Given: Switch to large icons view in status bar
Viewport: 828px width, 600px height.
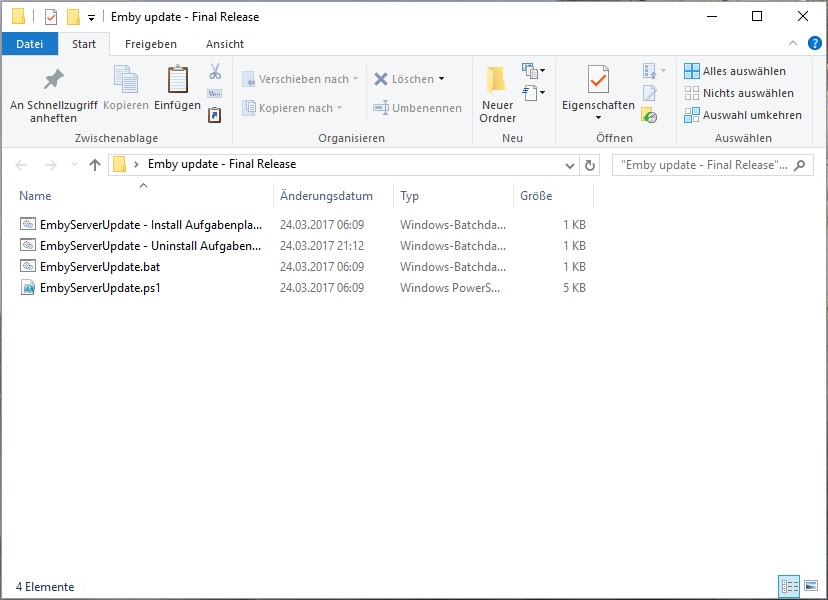Looking at the screenshot, I should [811, 586].
